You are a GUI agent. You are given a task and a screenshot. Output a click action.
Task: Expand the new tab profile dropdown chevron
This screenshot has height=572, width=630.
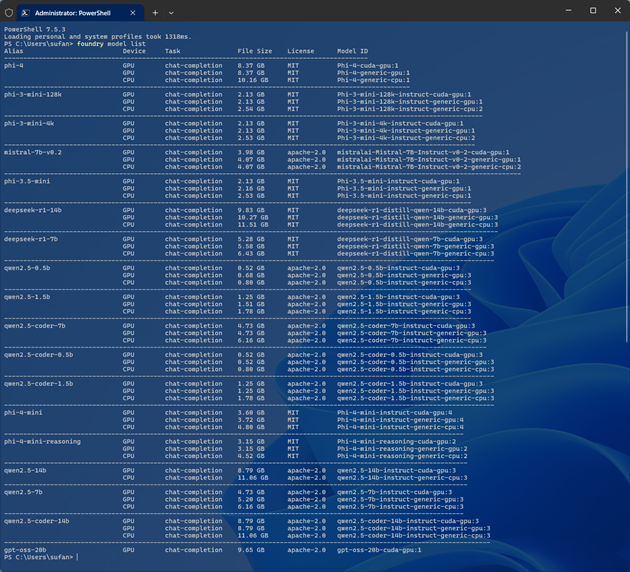pyautogui.click(x=171, y=13)
